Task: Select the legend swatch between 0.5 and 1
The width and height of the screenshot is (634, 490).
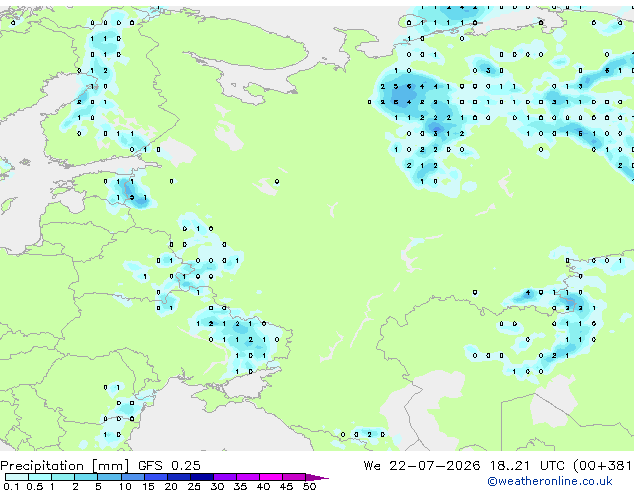Action: tap(40, 477)
